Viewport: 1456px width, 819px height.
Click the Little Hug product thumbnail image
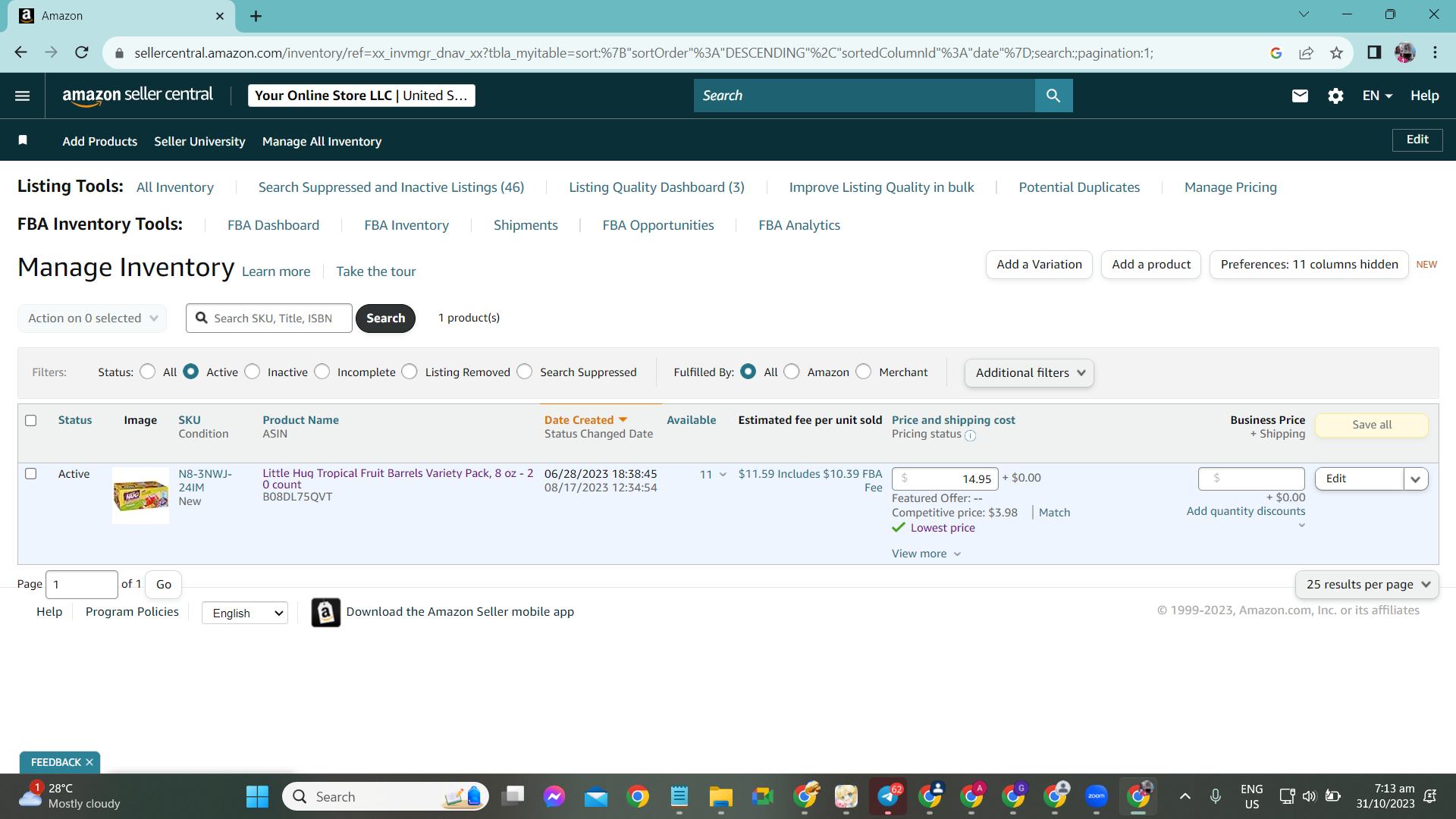coord(141,495)
